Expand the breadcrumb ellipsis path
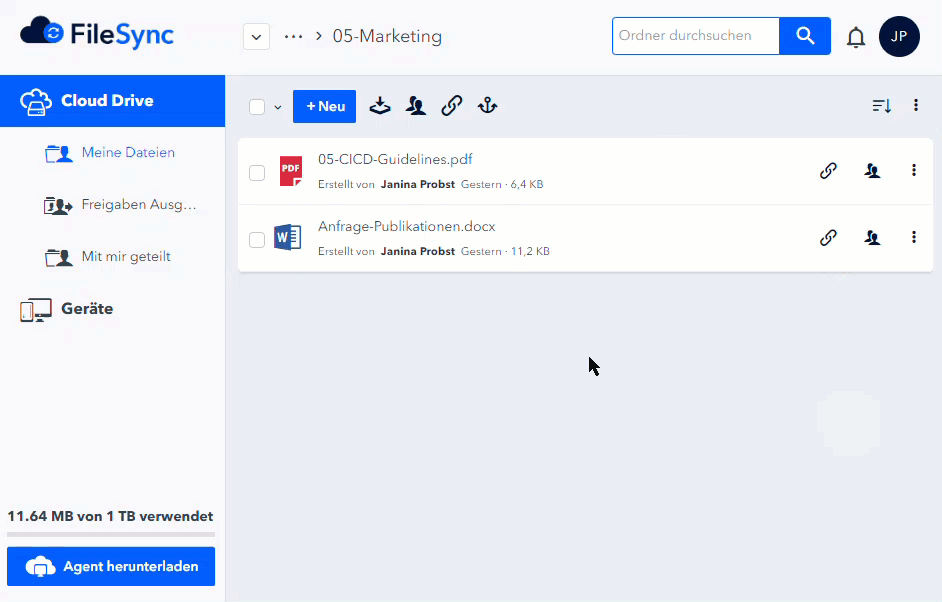942x602 pixels. coord(293,37)
